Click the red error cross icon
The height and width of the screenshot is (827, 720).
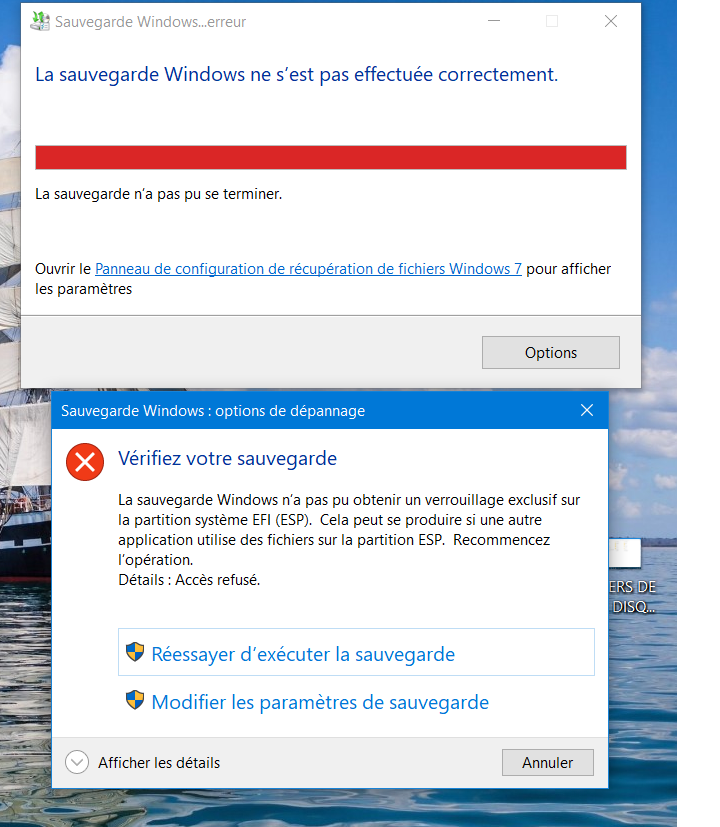(x=85, y=462)
